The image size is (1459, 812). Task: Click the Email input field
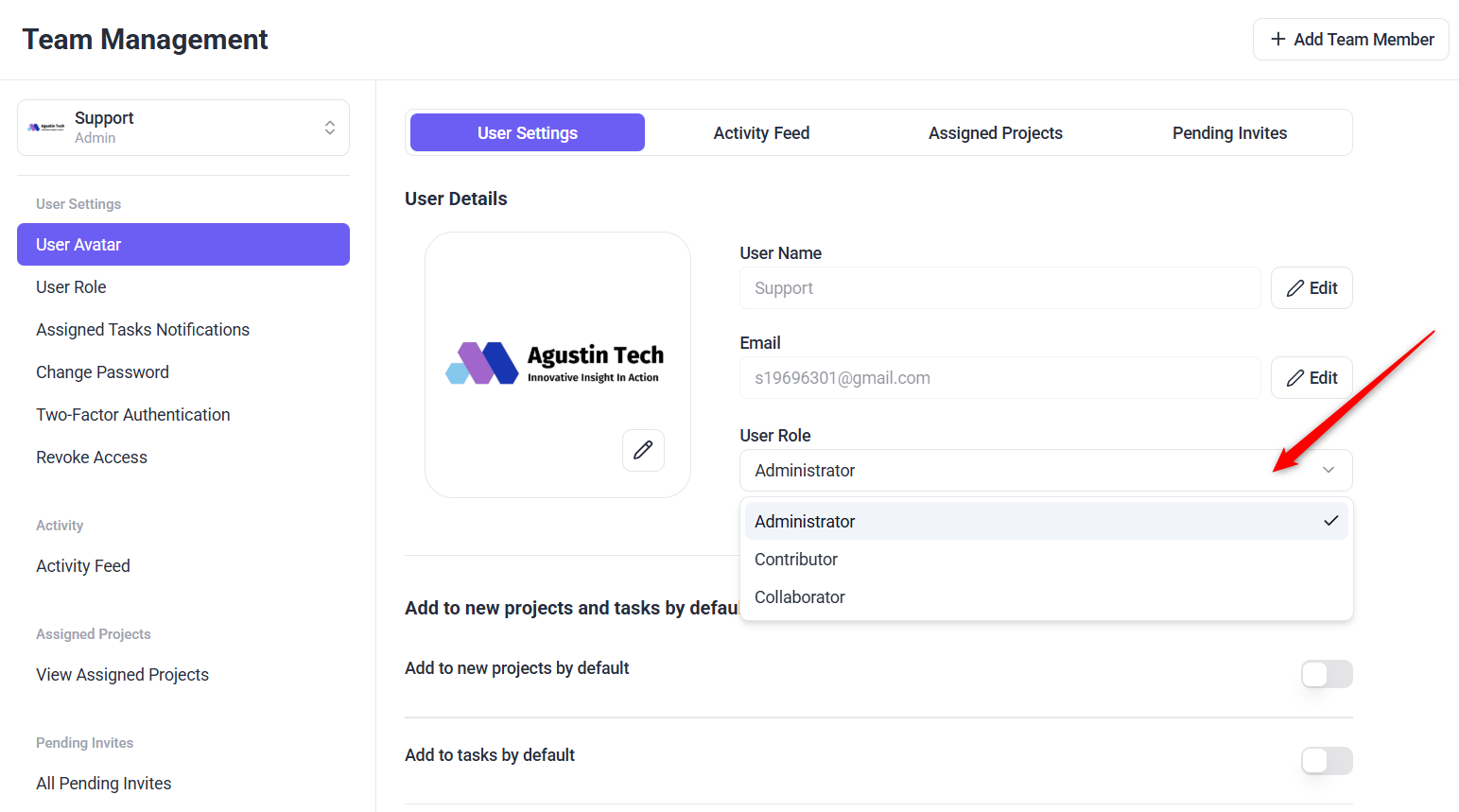[999, 378]
